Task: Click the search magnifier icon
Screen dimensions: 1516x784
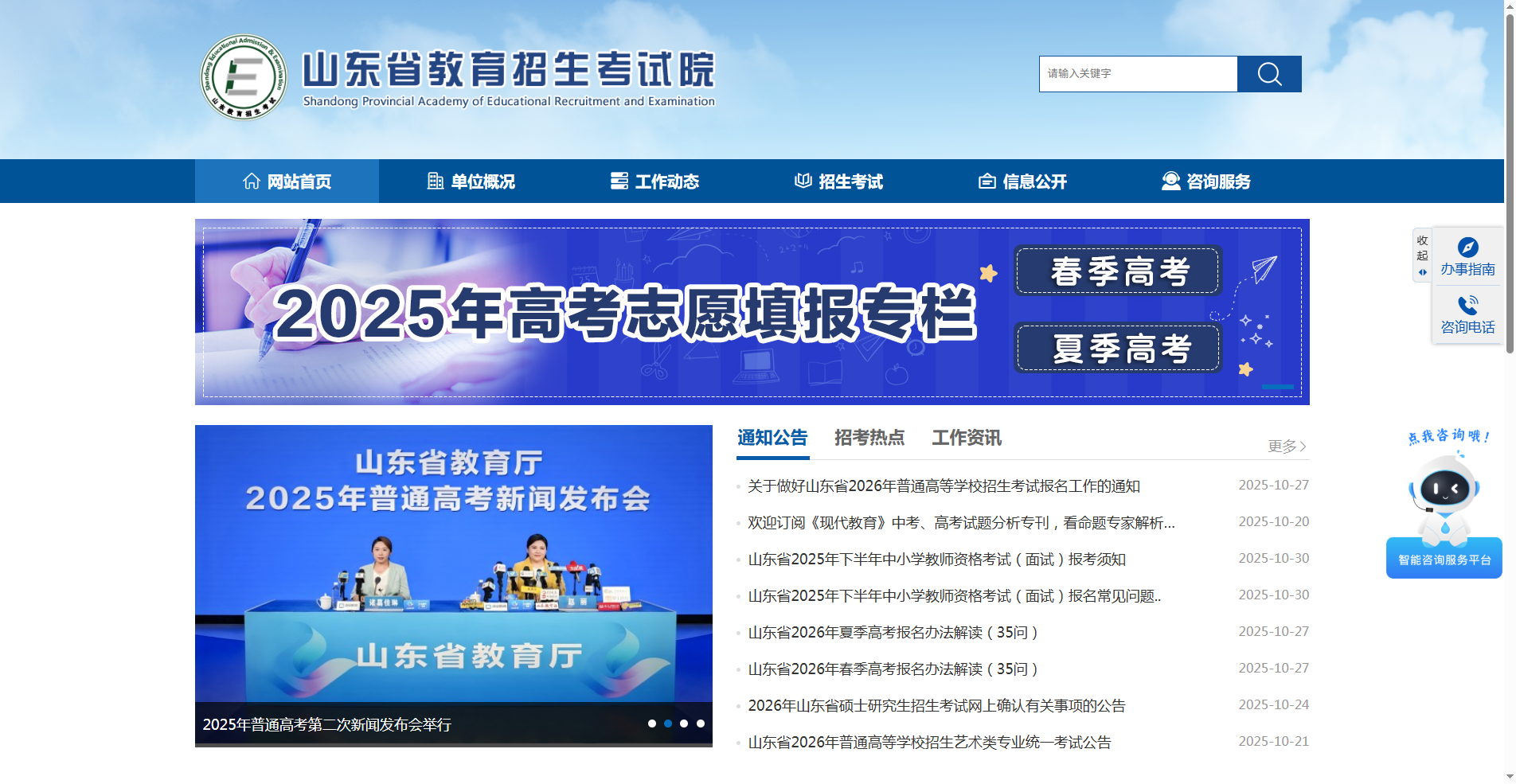Action: [1268, 73]
